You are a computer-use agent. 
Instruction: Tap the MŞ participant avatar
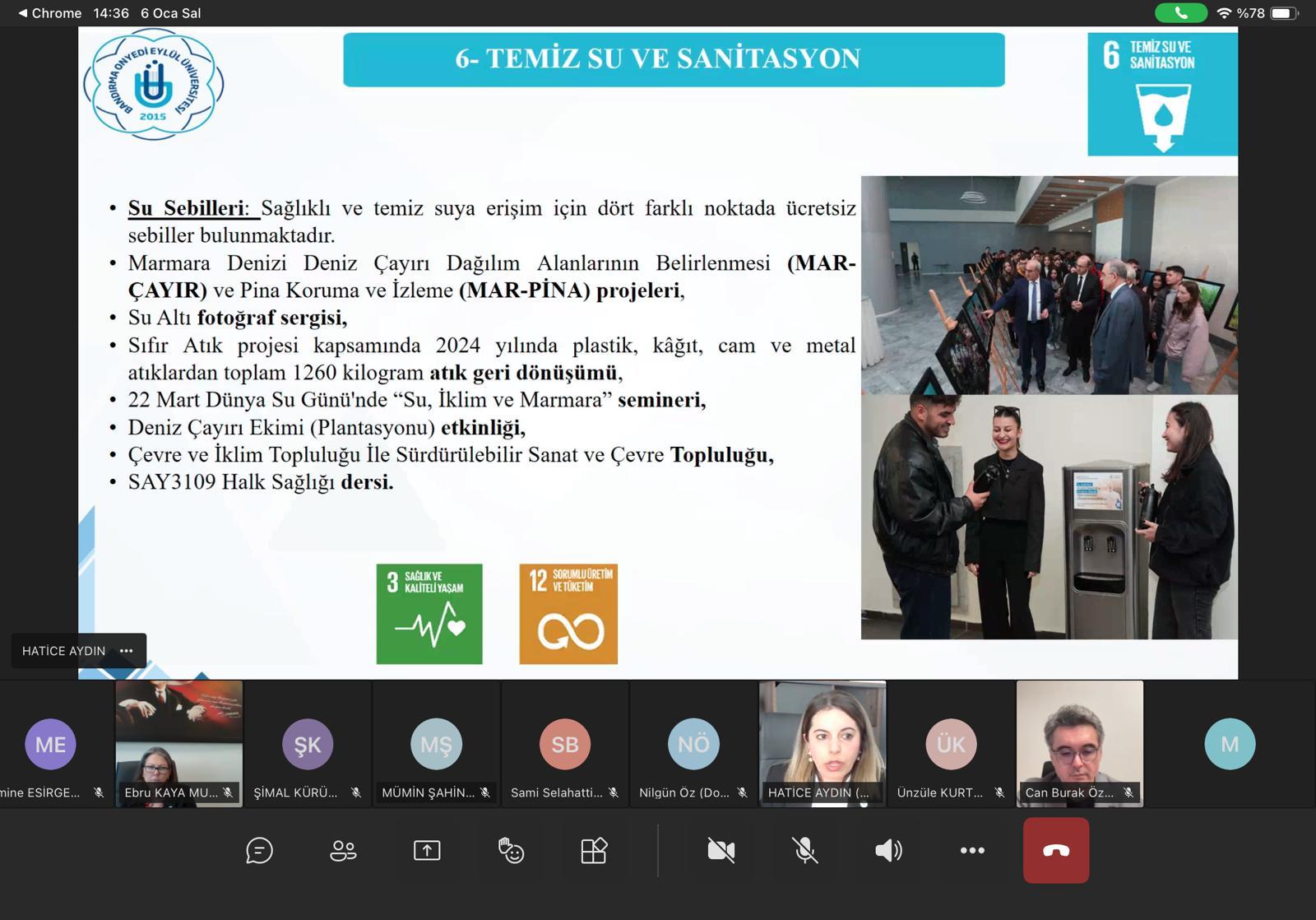click(436, 744)
